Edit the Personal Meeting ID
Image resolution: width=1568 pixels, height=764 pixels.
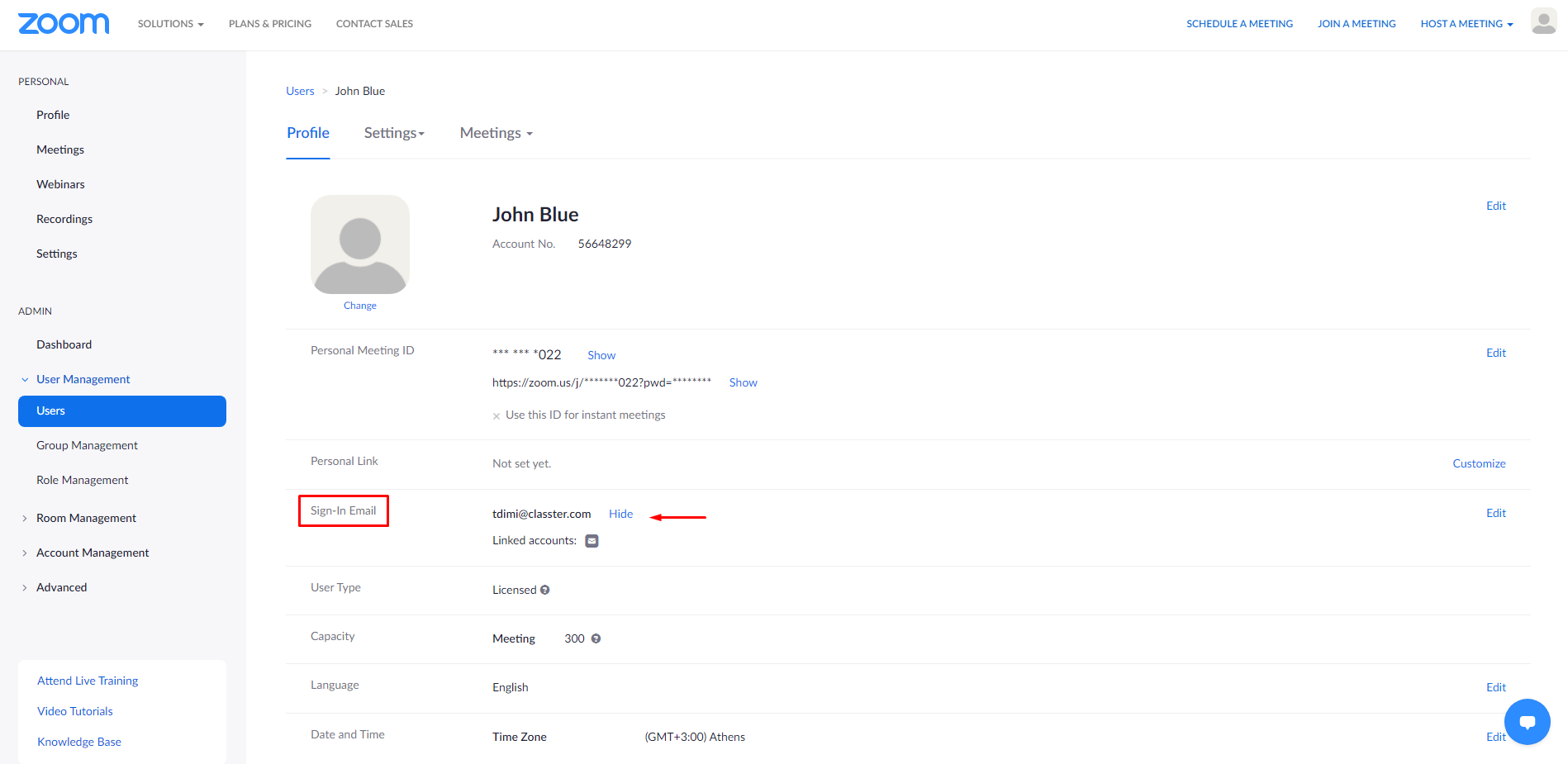(x=1496, y=353)
